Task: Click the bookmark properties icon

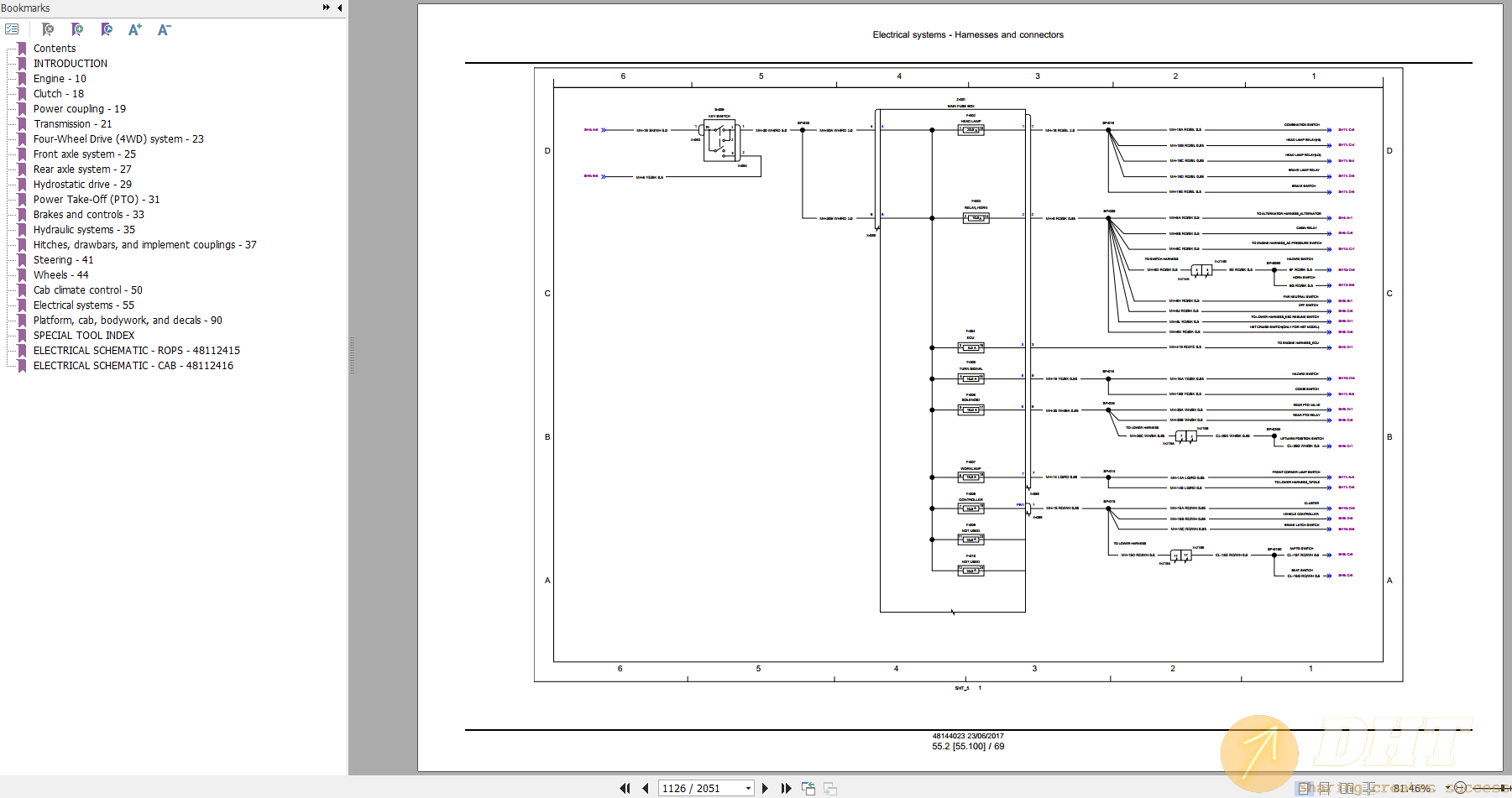Action: point(107,29)
